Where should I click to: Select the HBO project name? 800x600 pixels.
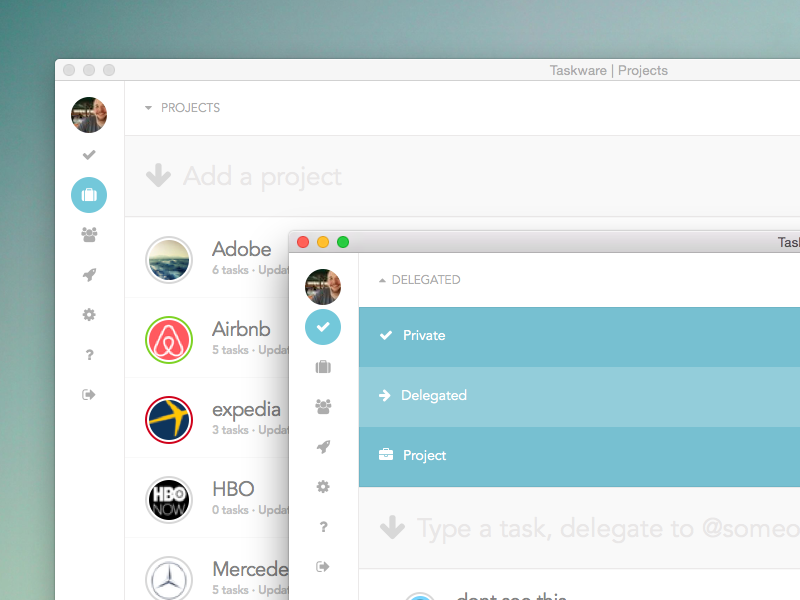click(233, 489)
